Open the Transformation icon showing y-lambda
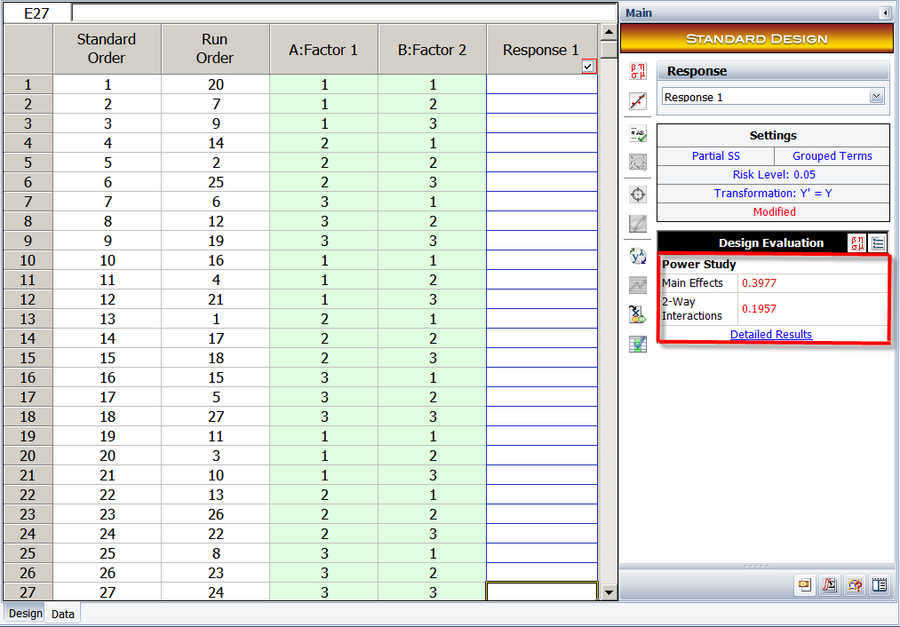 click(637, 255)
